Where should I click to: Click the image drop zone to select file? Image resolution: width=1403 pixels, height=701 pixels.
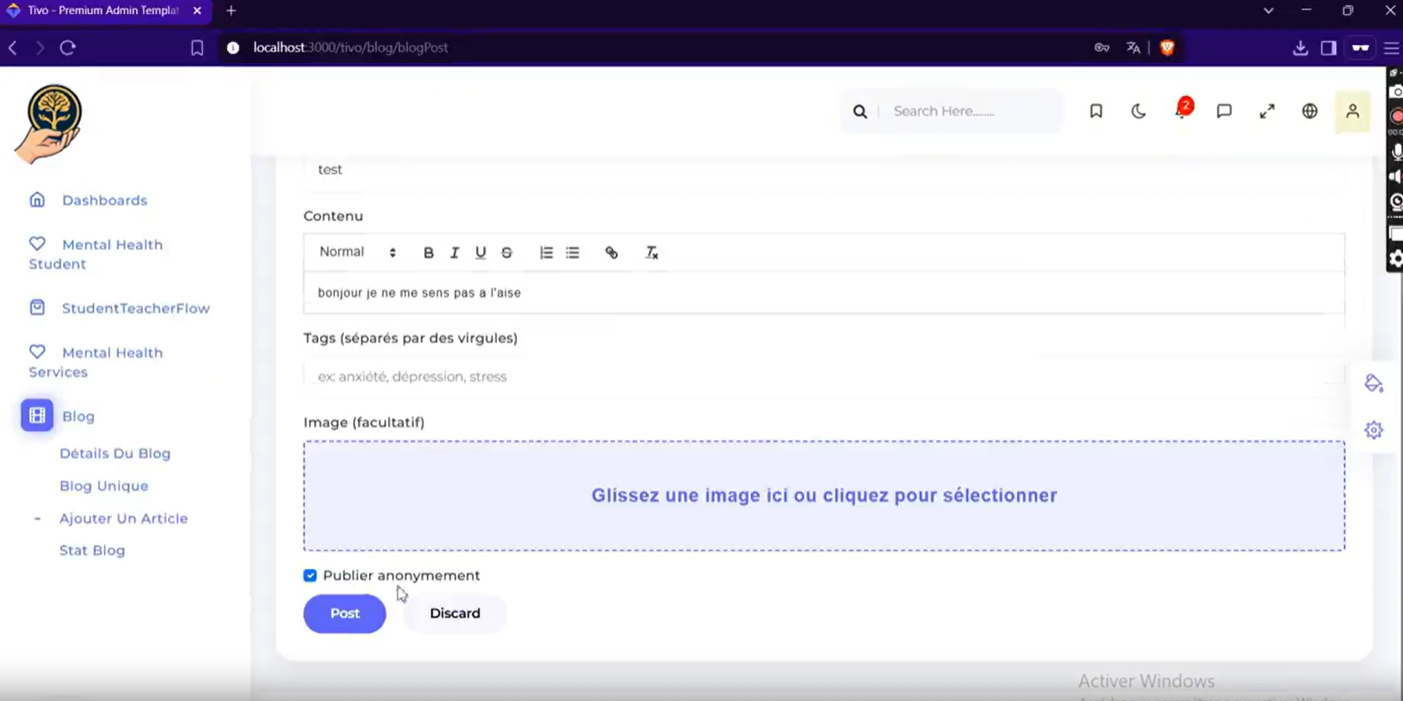(x=824, y=496)
